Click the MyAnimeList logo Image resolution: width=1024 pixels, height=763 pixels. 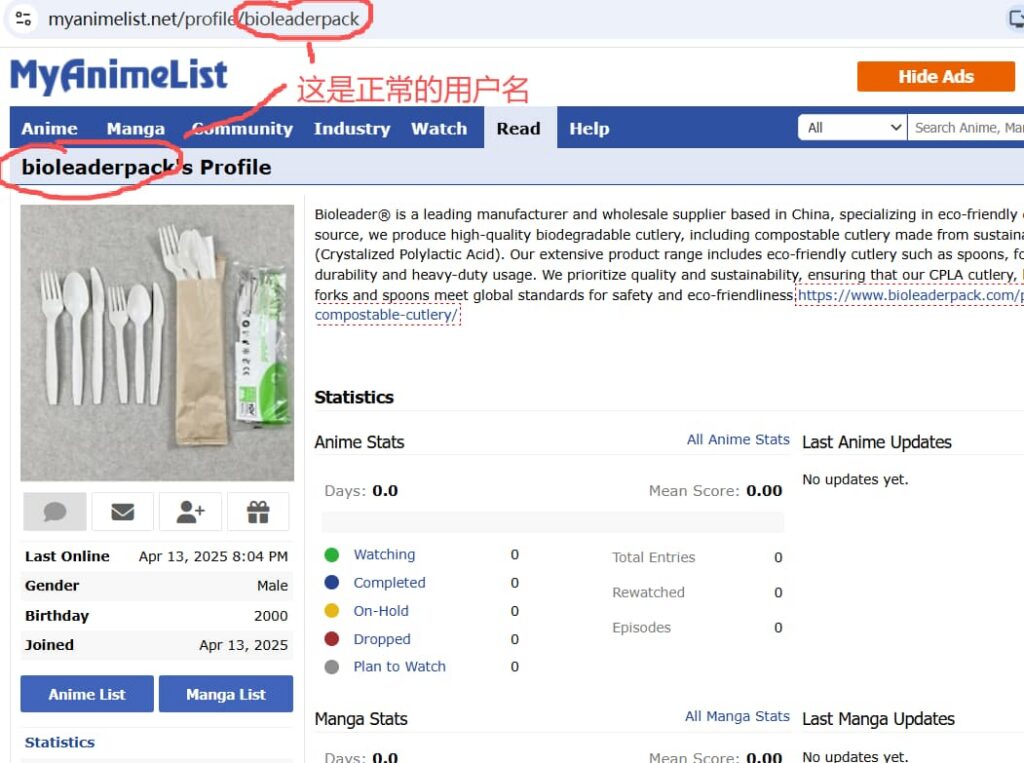tap(118, 75)
